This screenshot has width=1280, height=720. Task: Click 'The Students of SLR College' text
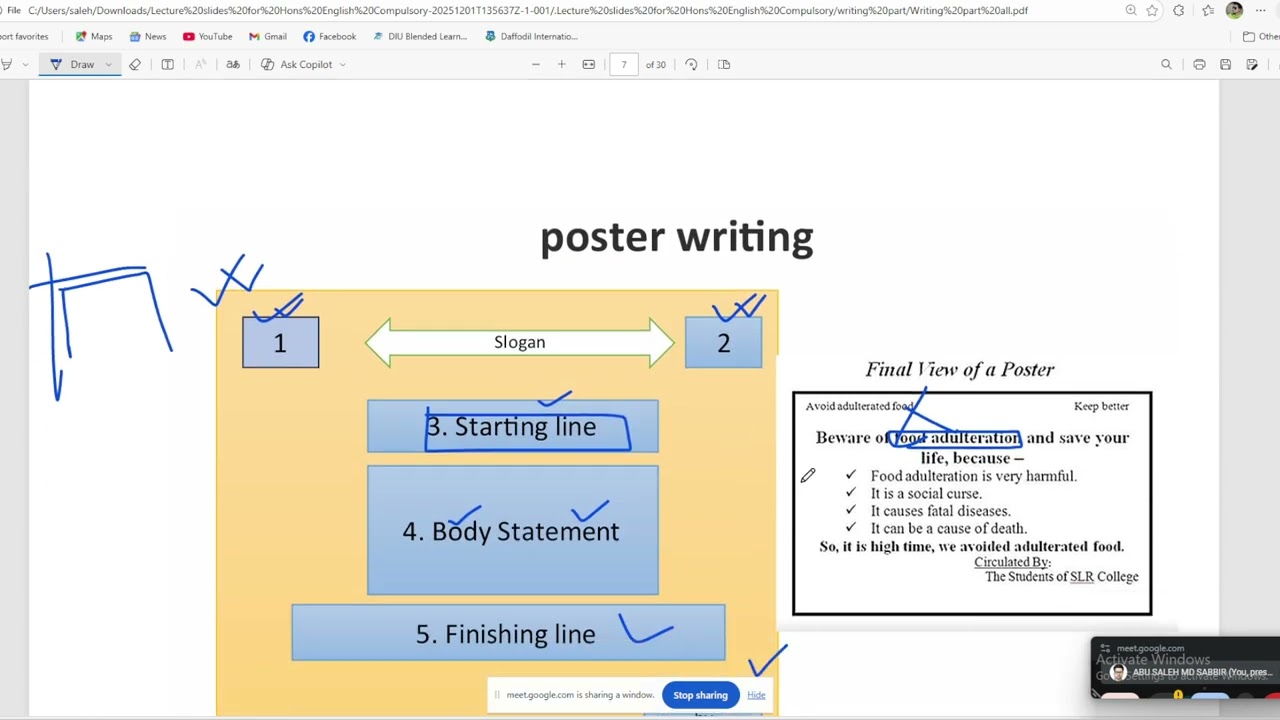coord(1062,577)
